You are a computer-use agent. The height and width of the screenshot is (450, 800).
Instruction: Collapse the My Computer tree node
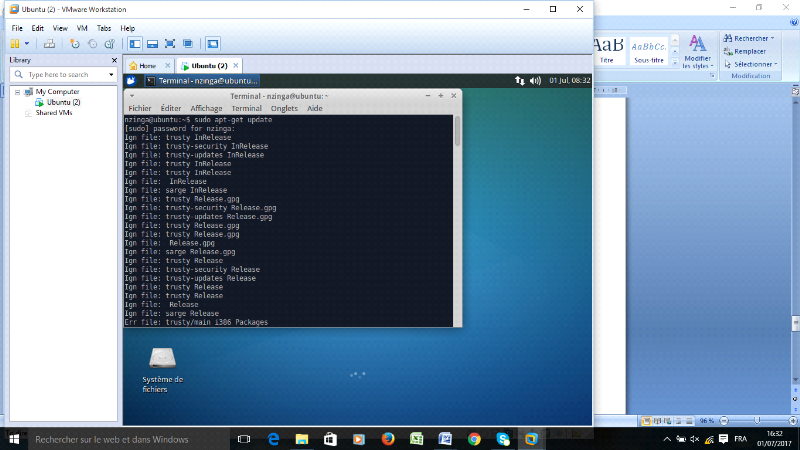pos(17,92)
